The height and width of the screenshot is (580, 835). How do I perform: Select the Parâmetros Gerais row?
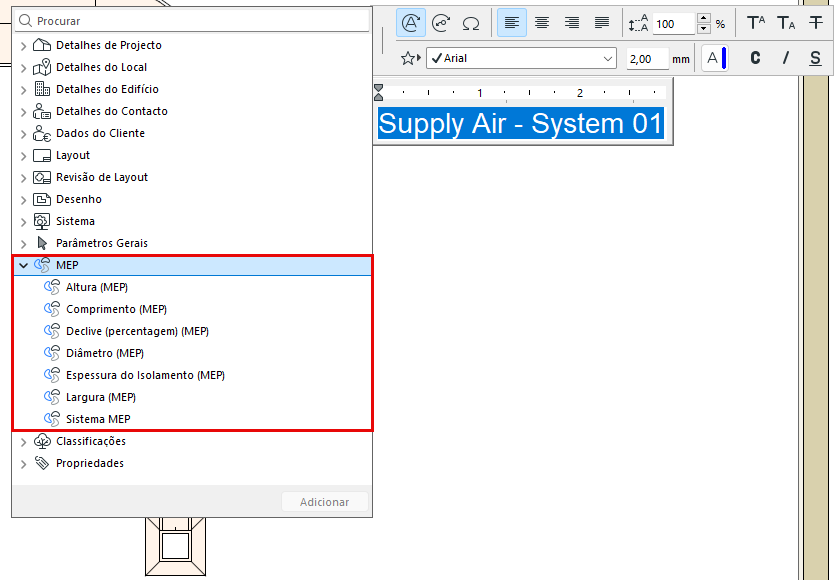click(192, 243)
